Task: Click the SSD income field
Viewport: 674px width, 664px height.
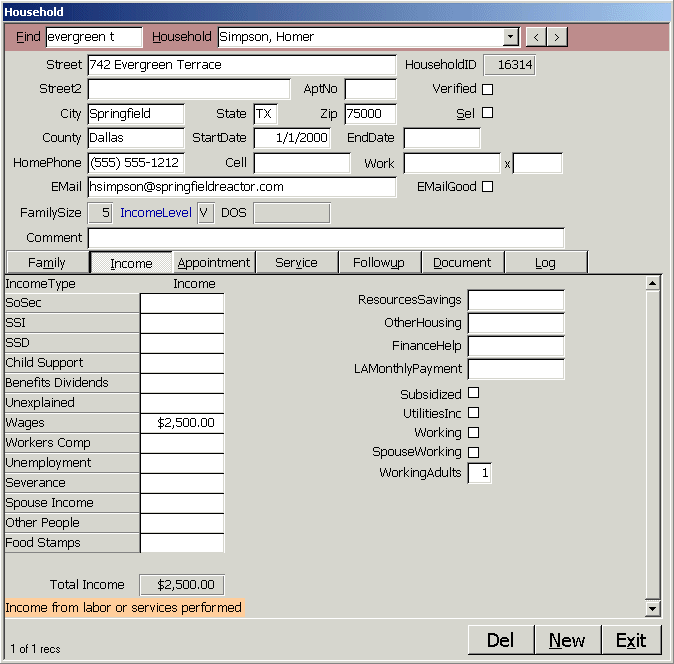Action: click(182, 343)
